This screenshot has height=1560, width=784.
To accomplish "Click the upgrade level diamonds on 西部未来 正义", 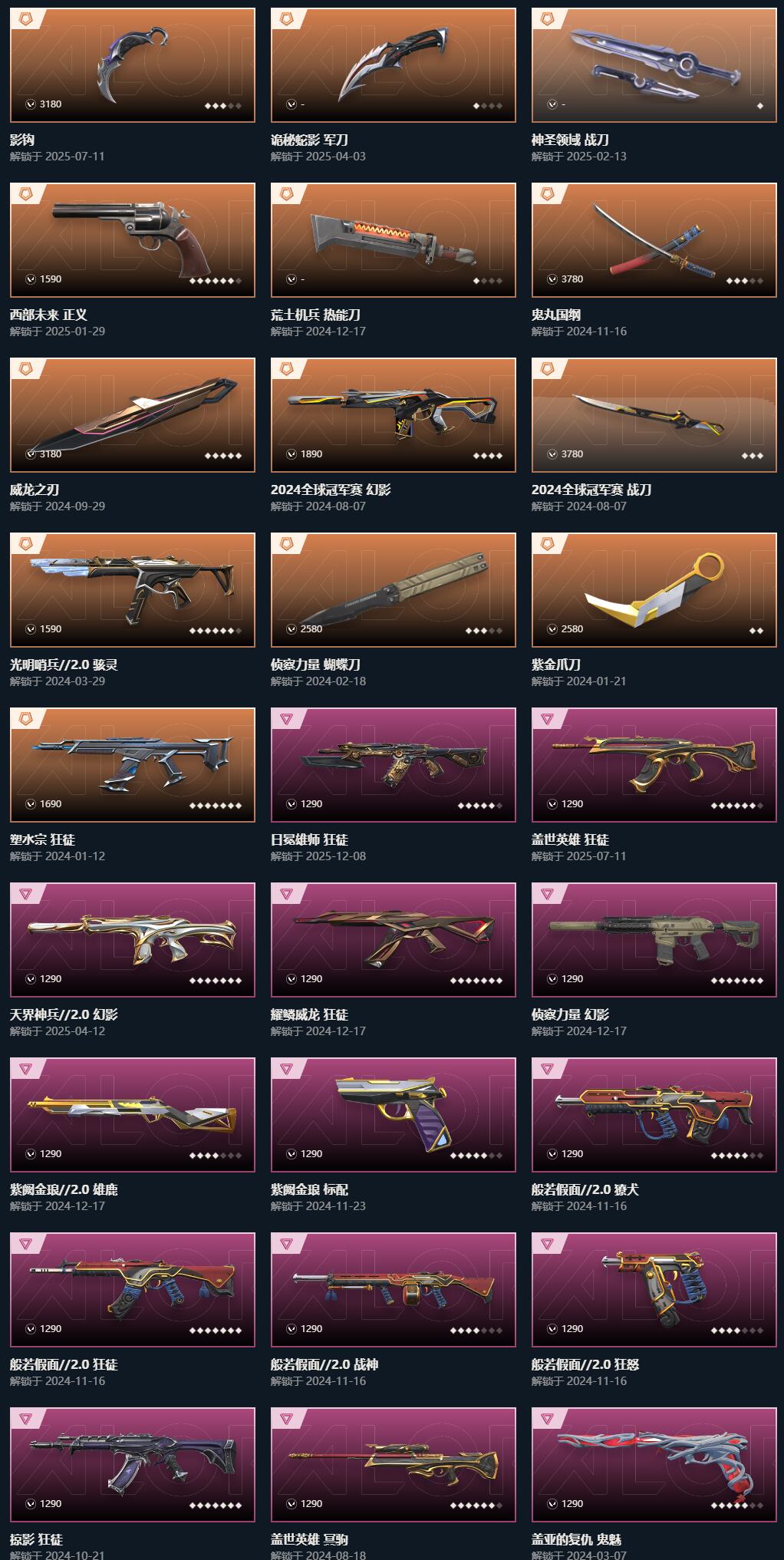I will [x=216, y=281].
